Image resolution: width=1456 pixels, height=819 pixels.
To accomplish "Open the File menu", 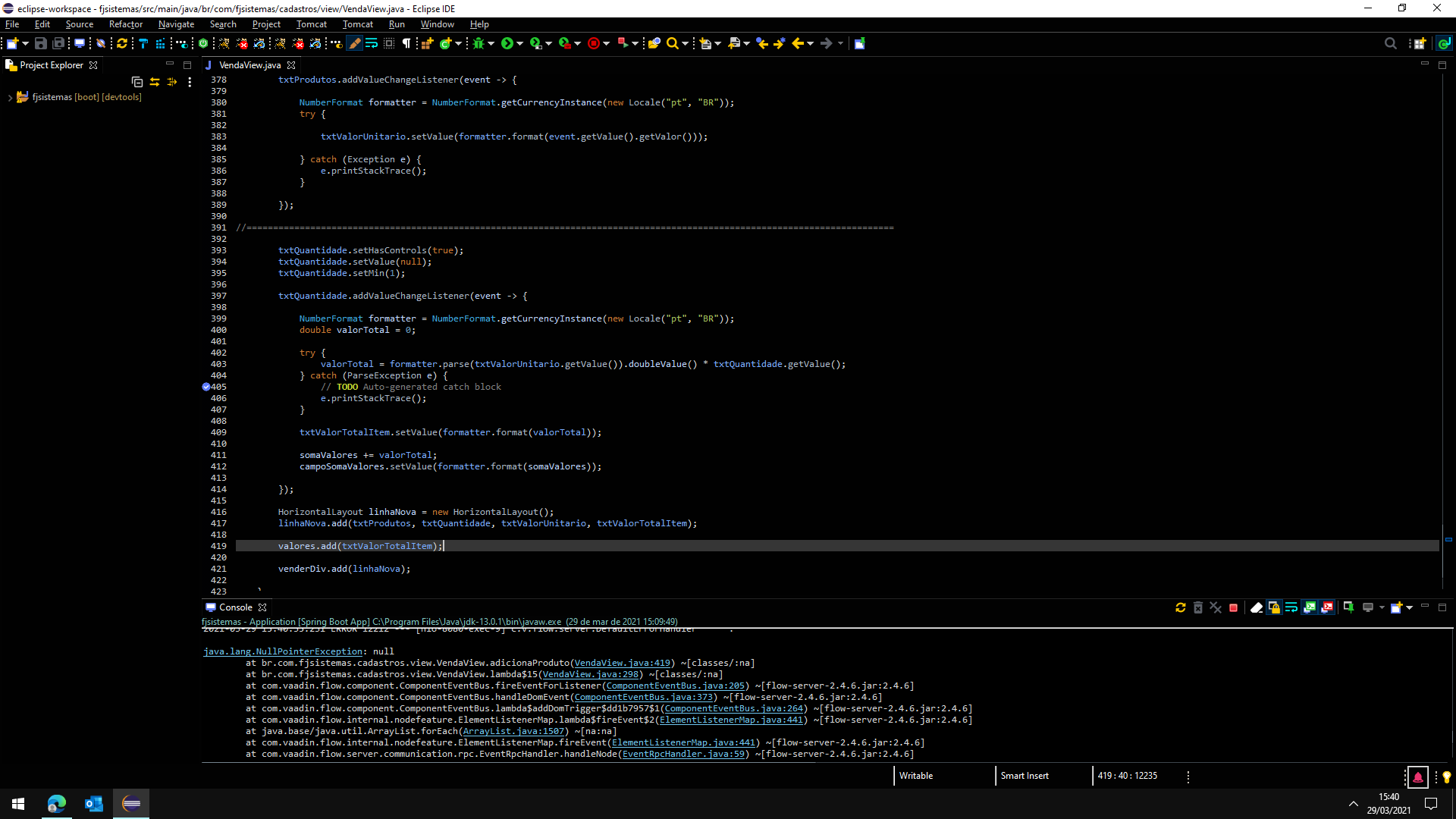I will tap(12, 24).
